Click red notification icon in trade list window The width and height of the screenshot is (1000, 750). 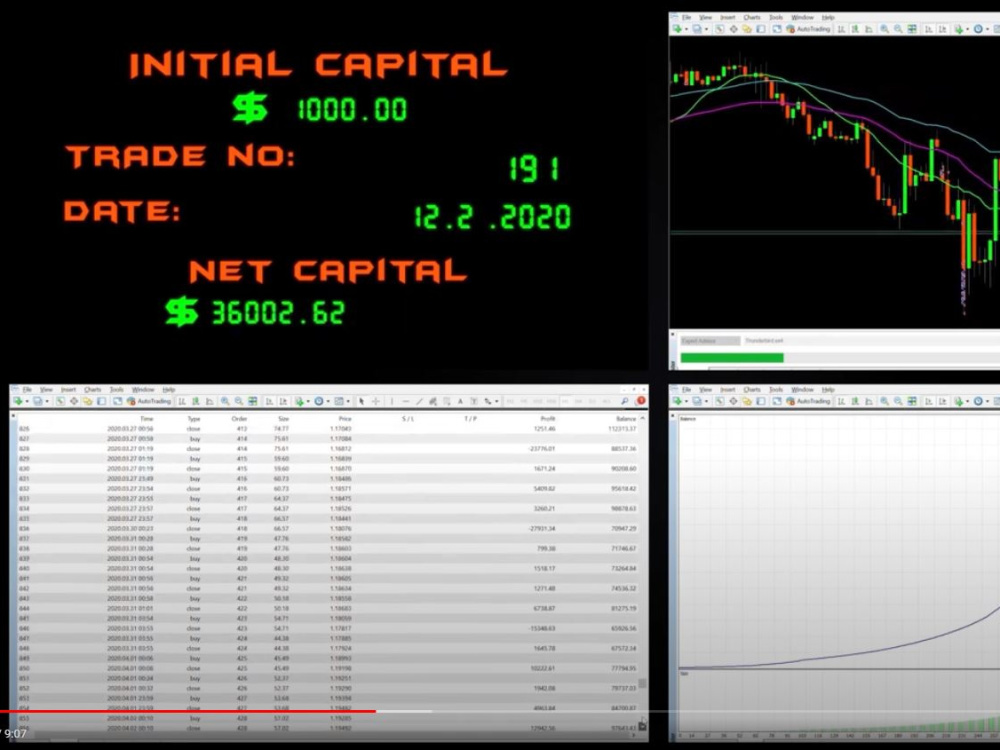(x=641, y=401)
